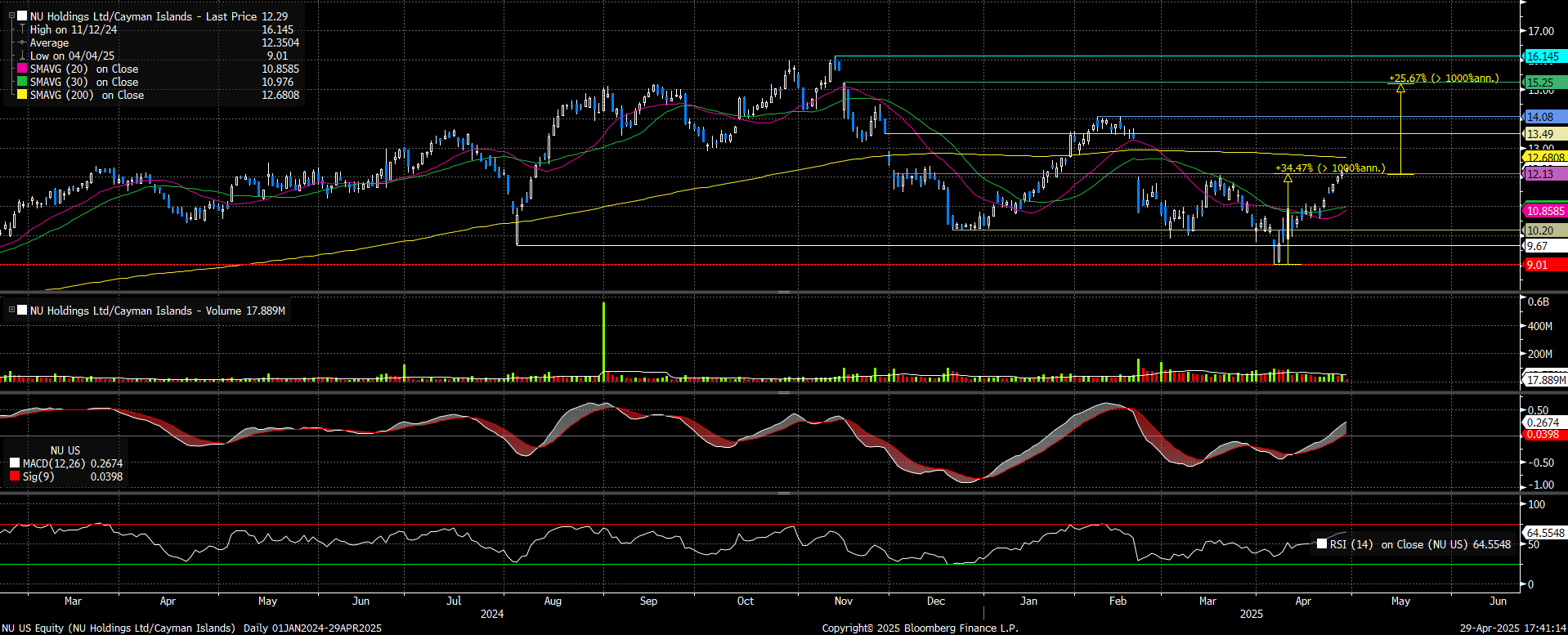Click the Bloomberg Finance L.P. copyright text

(920, 628)
